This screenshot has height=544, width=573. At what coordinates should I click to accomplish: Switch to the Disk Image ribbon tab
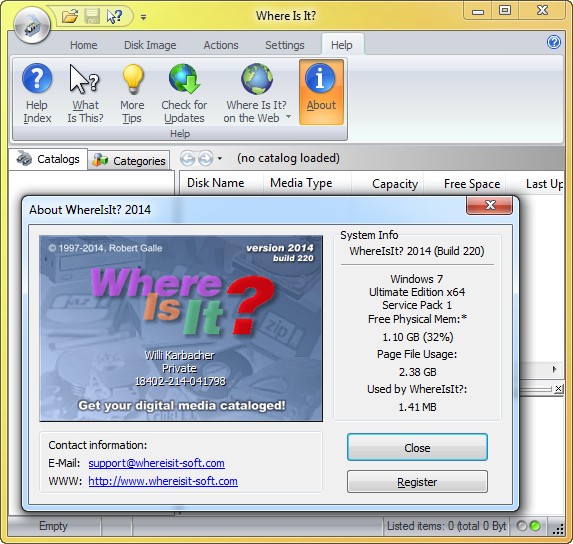pos(150,45)
